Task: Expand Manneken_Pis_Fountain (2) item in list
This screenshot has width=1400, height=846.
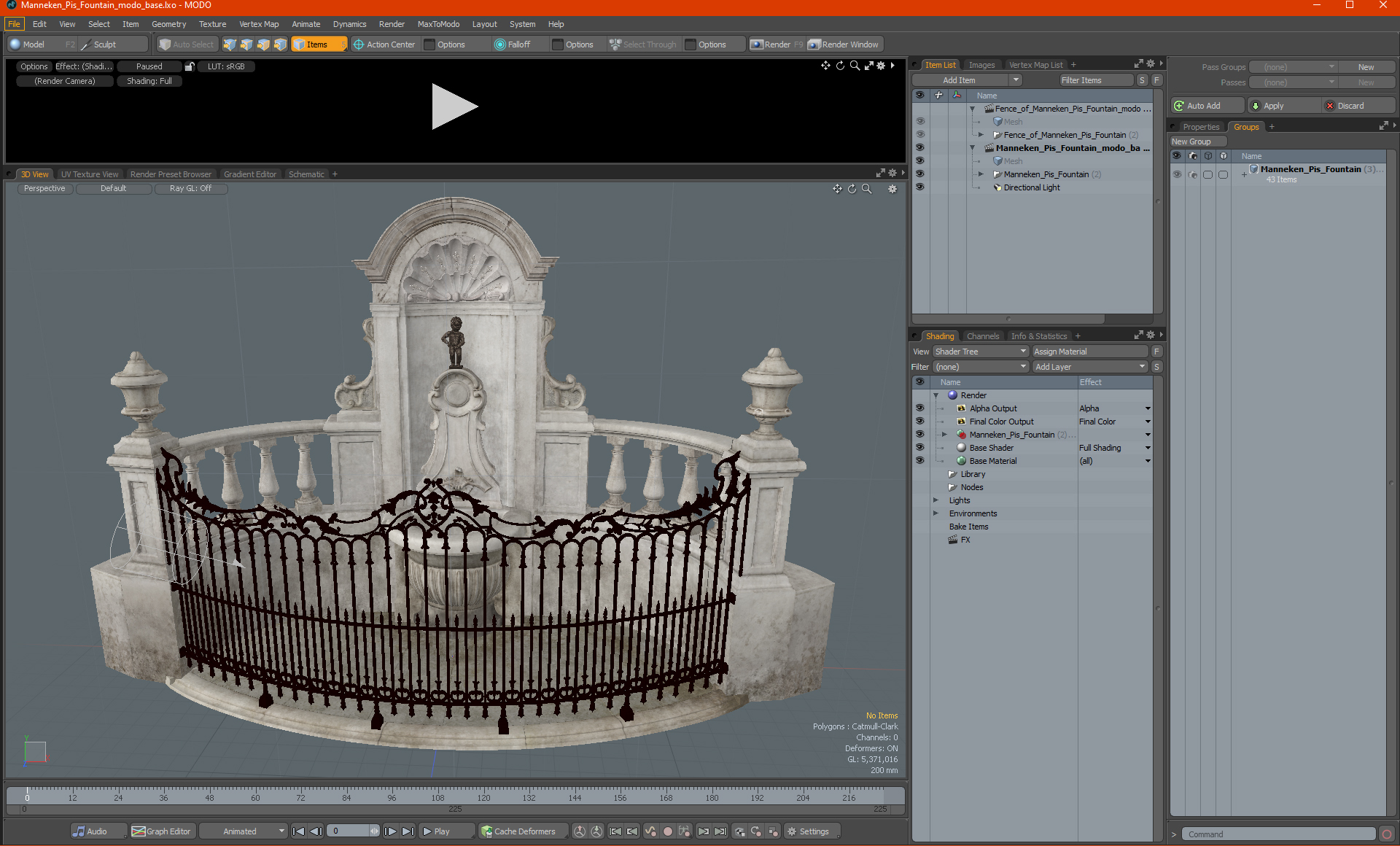Action: tap(981, 174)
